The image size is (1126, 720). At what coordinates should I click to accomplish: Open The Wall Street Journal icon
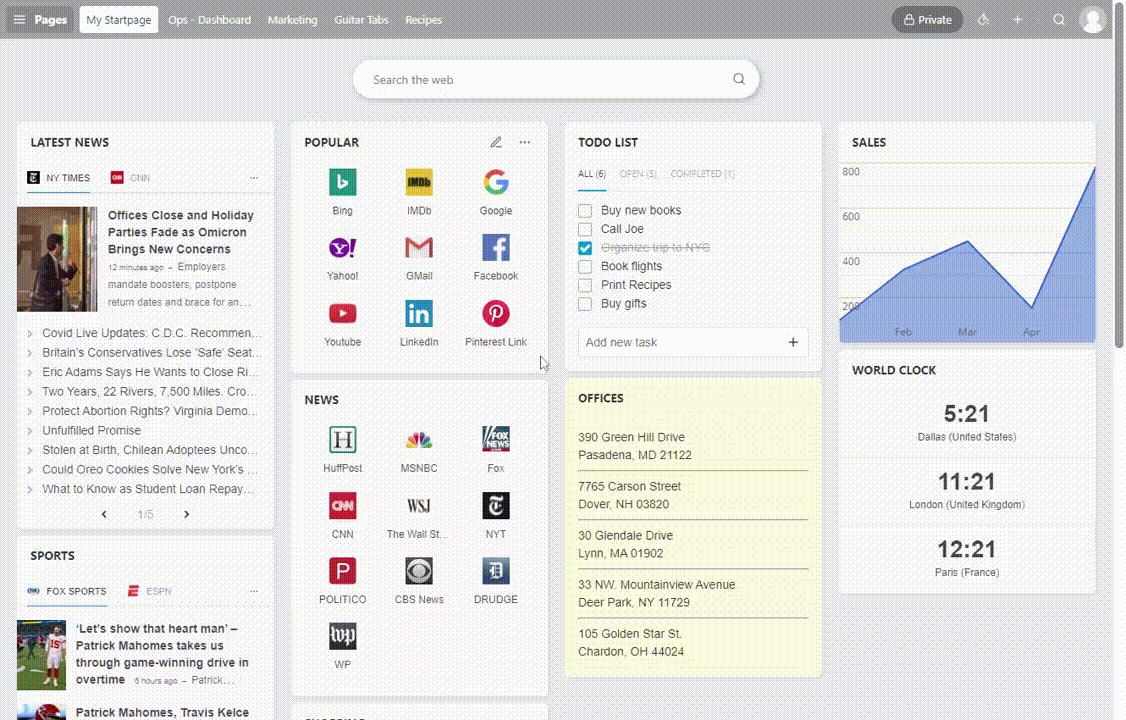coord(419,505)
